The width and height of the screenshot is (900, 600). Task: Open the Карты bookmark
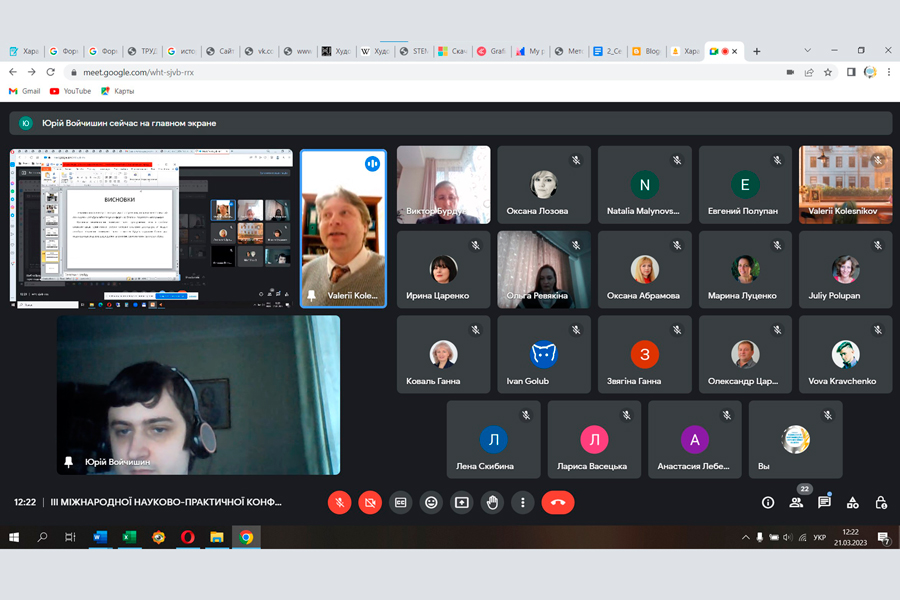coord(118,91)
